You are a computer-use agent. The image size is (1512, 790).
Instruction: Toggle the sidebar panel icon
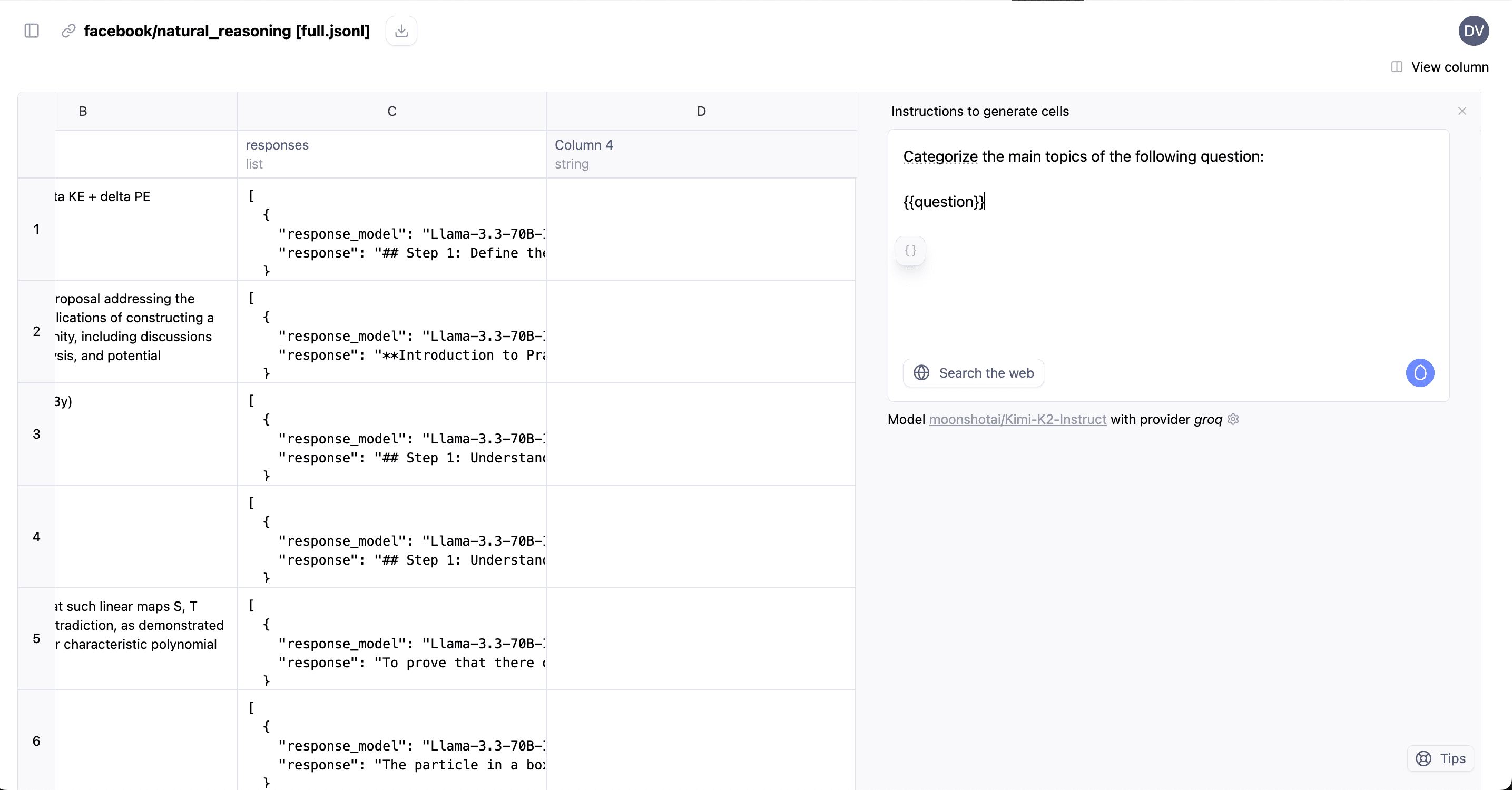coord(32,31)
